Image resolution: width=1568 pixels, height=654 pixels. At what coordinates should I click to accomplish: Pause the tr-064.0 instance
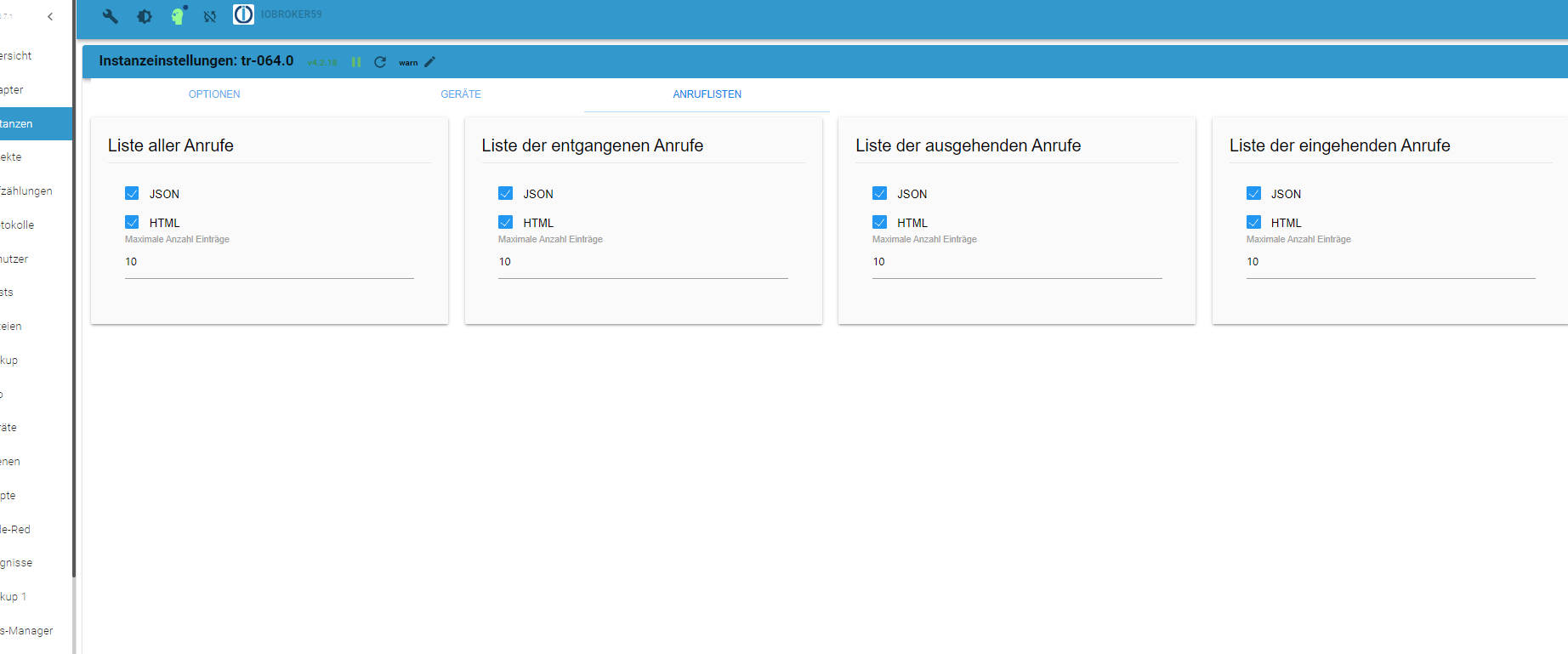point(356,62)
